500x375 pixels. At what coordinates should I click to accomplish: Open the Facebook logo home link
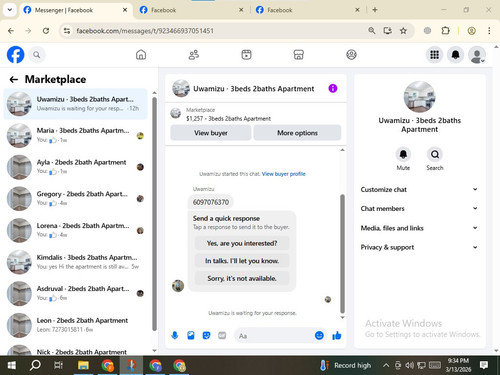click(x=15, y=55)
